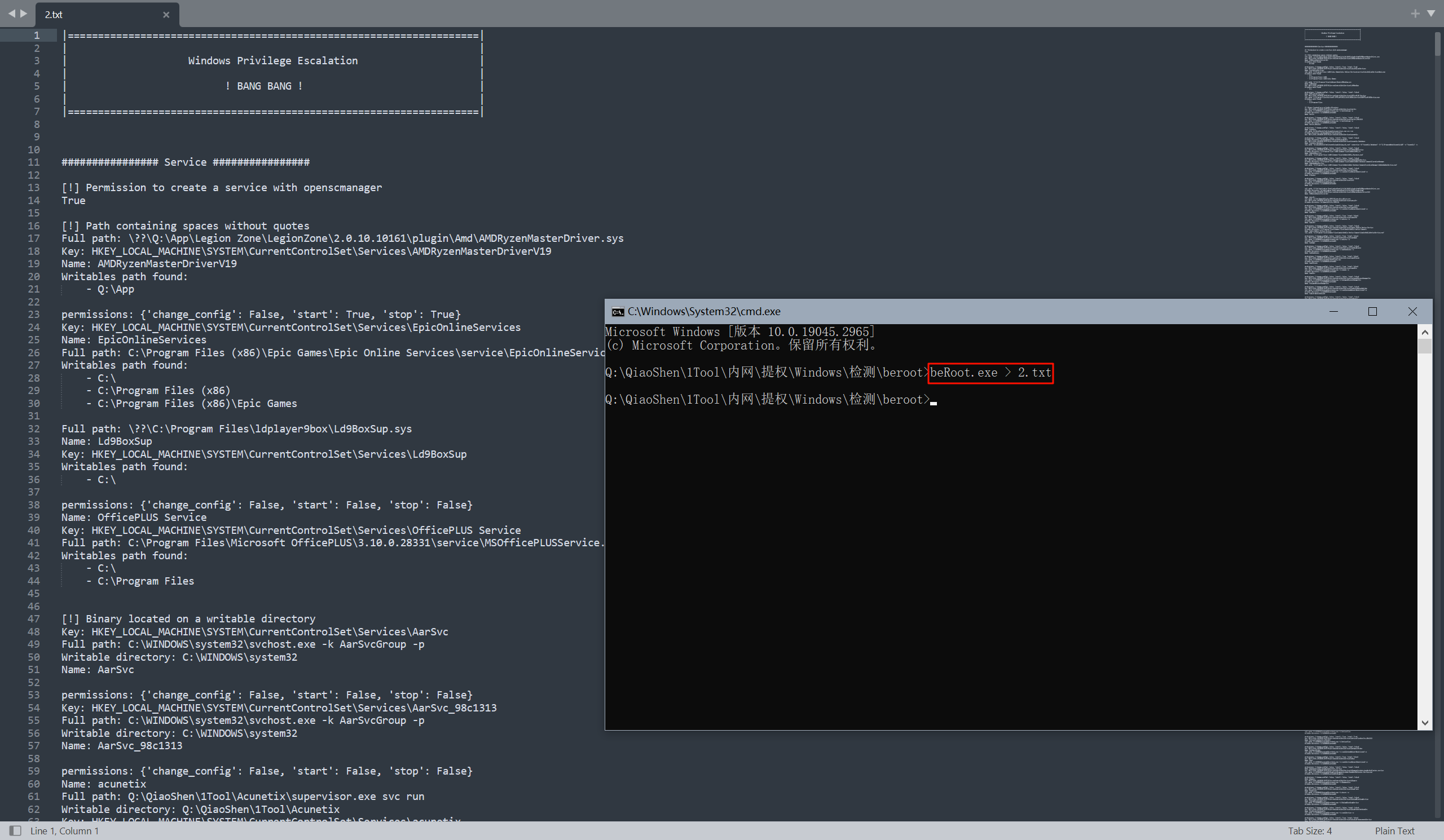
Task: Click the beRoot.exe > 2.txt command
Action: [990, 373]
